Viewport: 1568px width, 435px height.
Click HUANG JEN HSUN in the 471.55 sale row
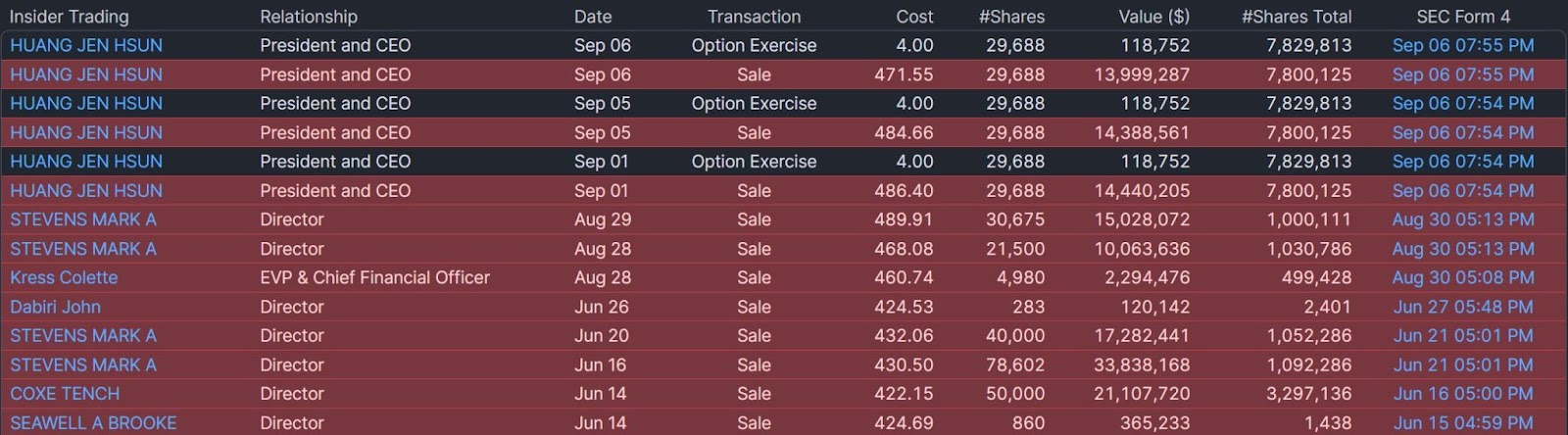(x=86, y=74)
